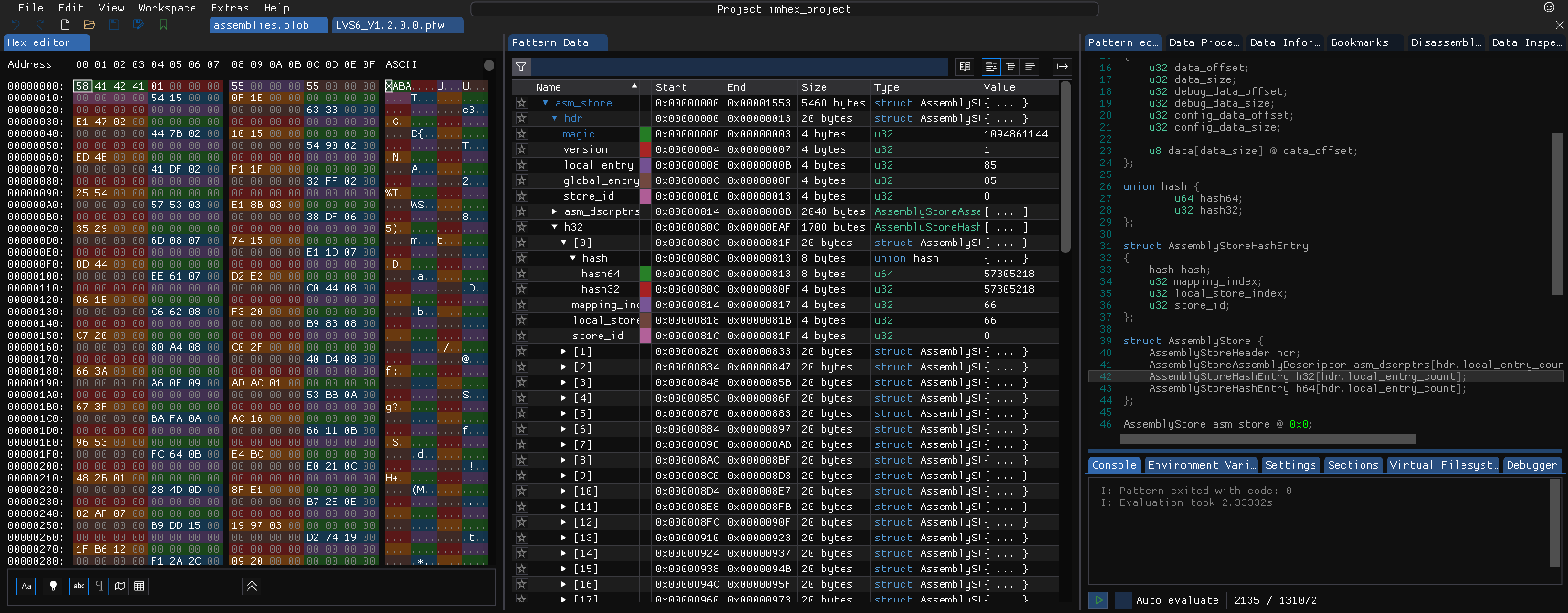Expand entry [5] in the h32 array

[x=564, y=413]
